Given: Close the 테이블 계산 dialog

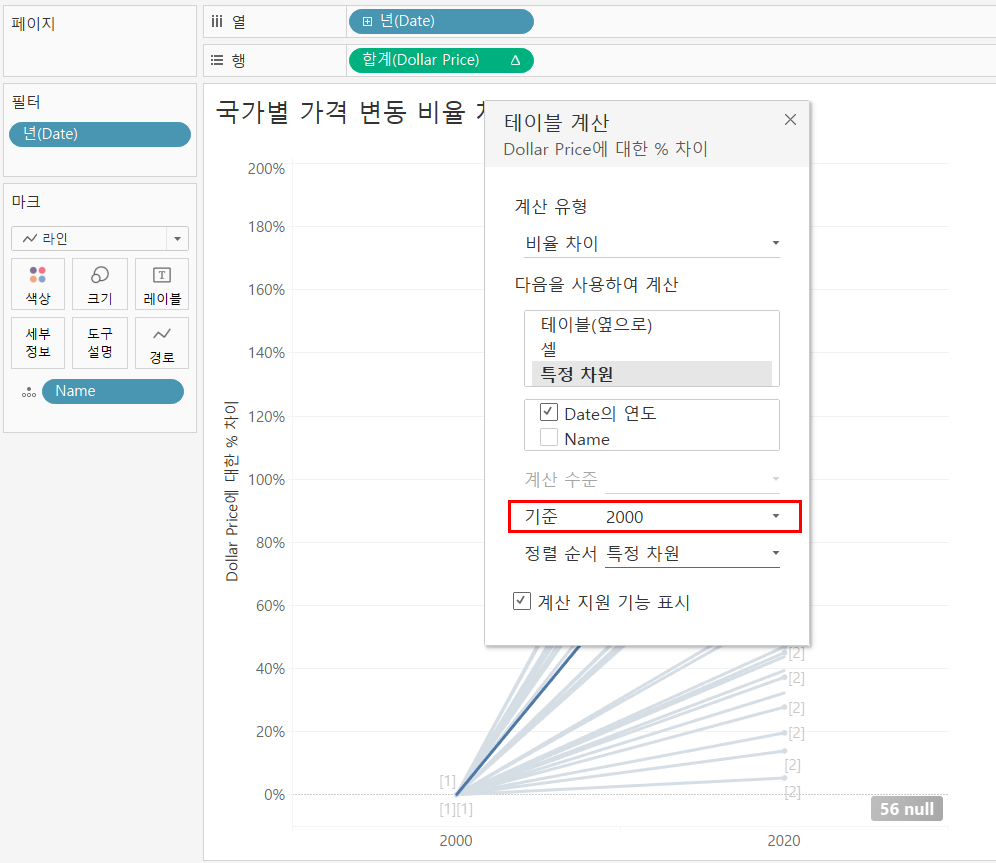Looking at the screenshot, I should [790, 119].
